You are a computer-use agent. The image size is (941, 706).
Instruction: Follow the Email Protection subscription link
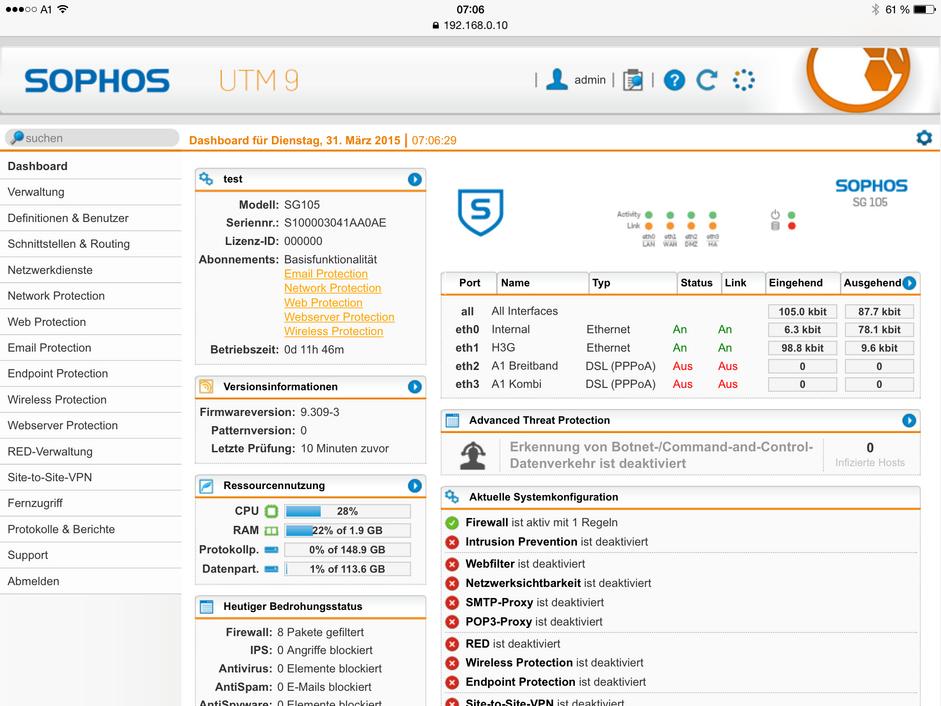point(326,274)
